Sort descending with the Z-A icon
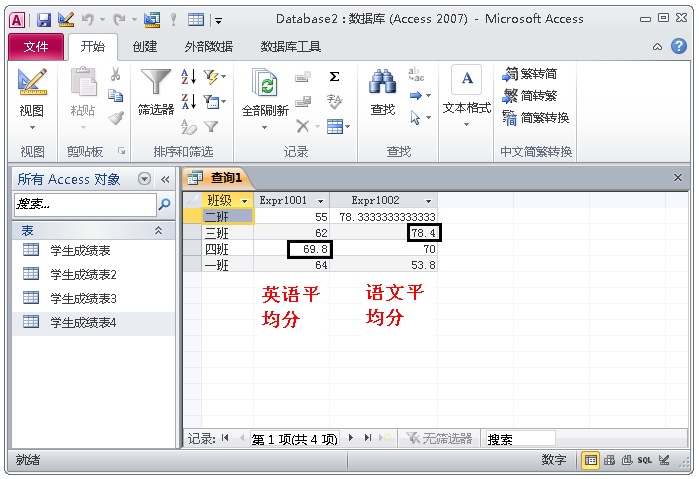This screenshot has height=479, width=699. (189, 101)
